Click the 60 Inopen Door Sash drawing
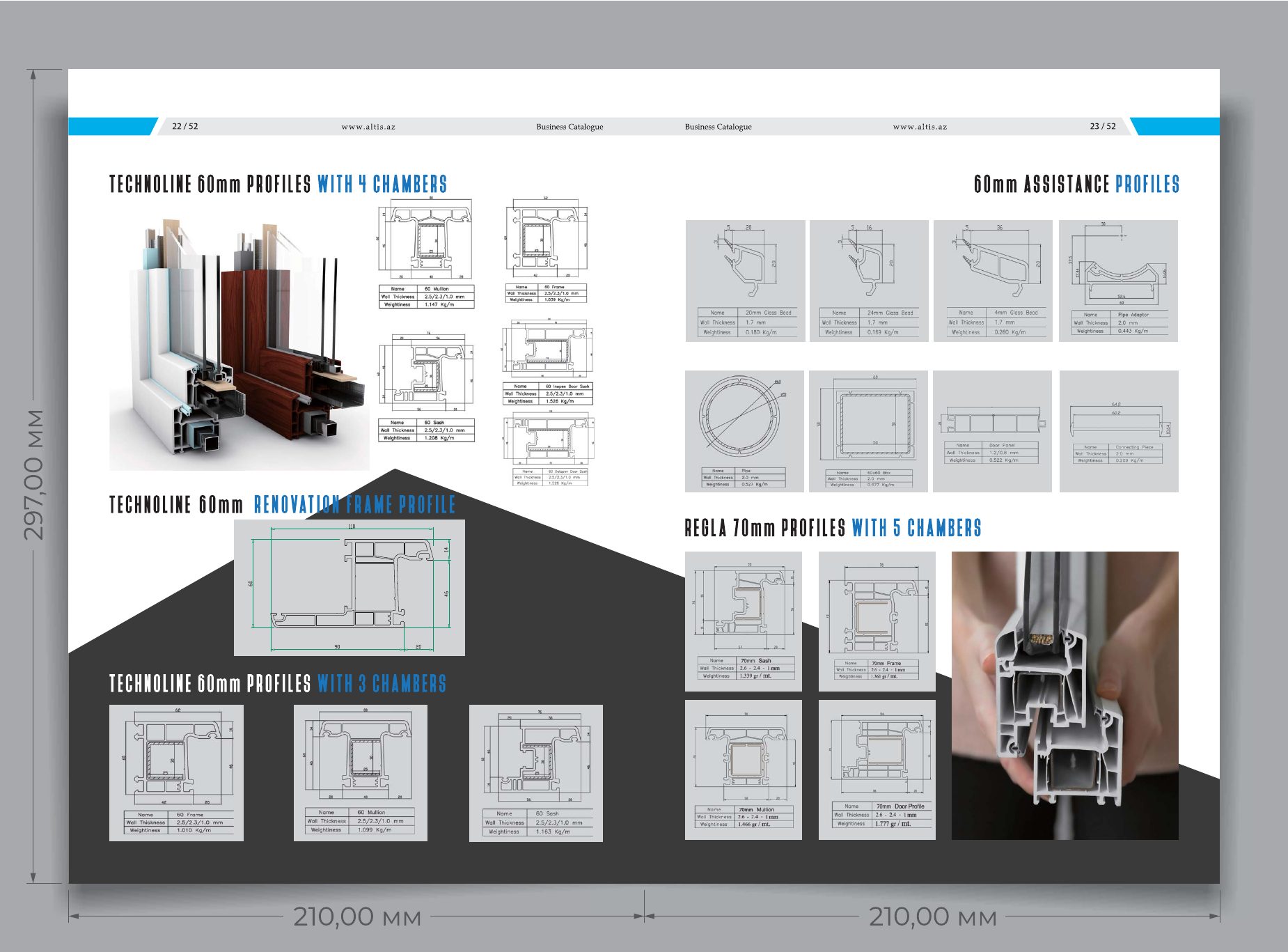The image size is (1288, 952). coord(548,362)
